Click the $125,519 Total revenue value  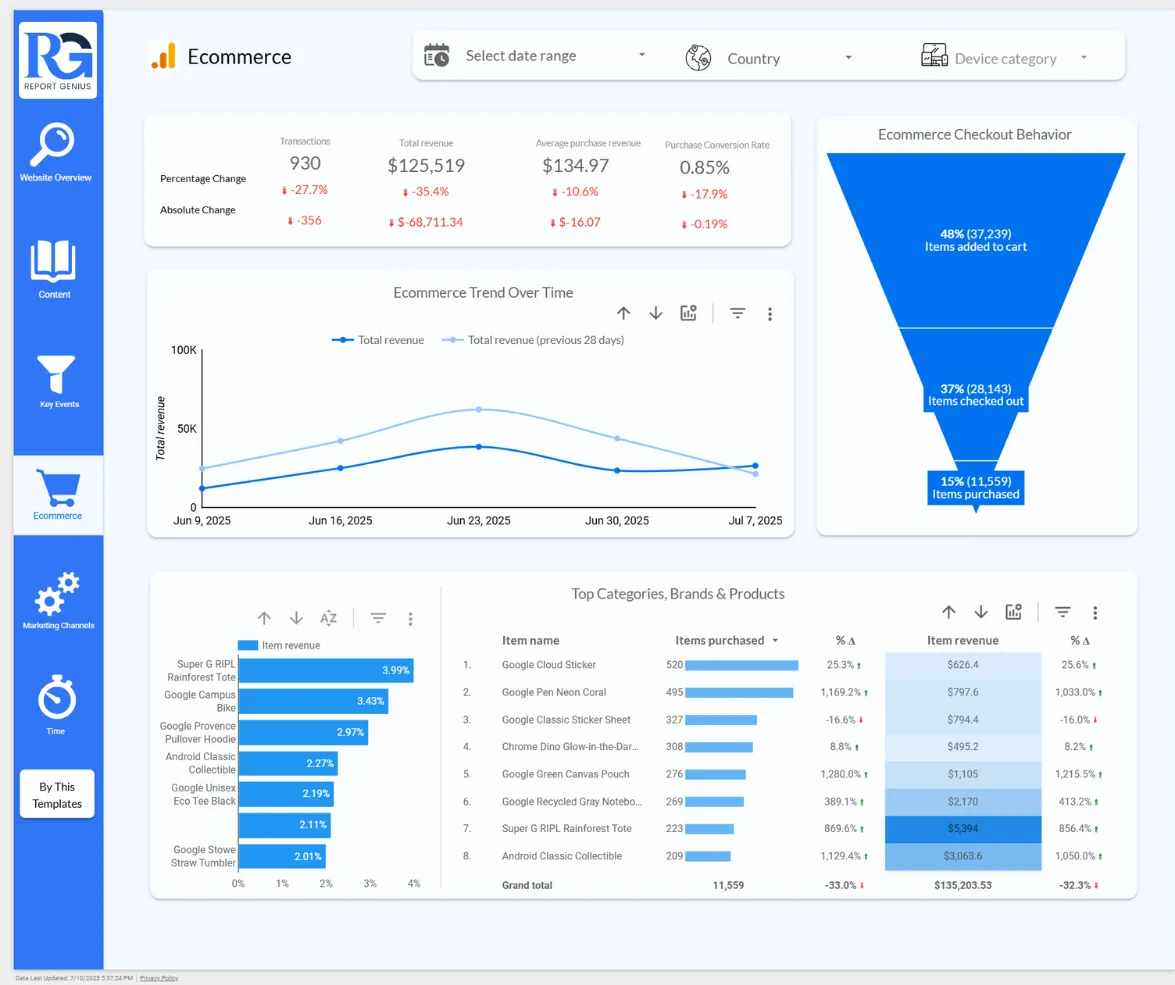tap(426, 165)
